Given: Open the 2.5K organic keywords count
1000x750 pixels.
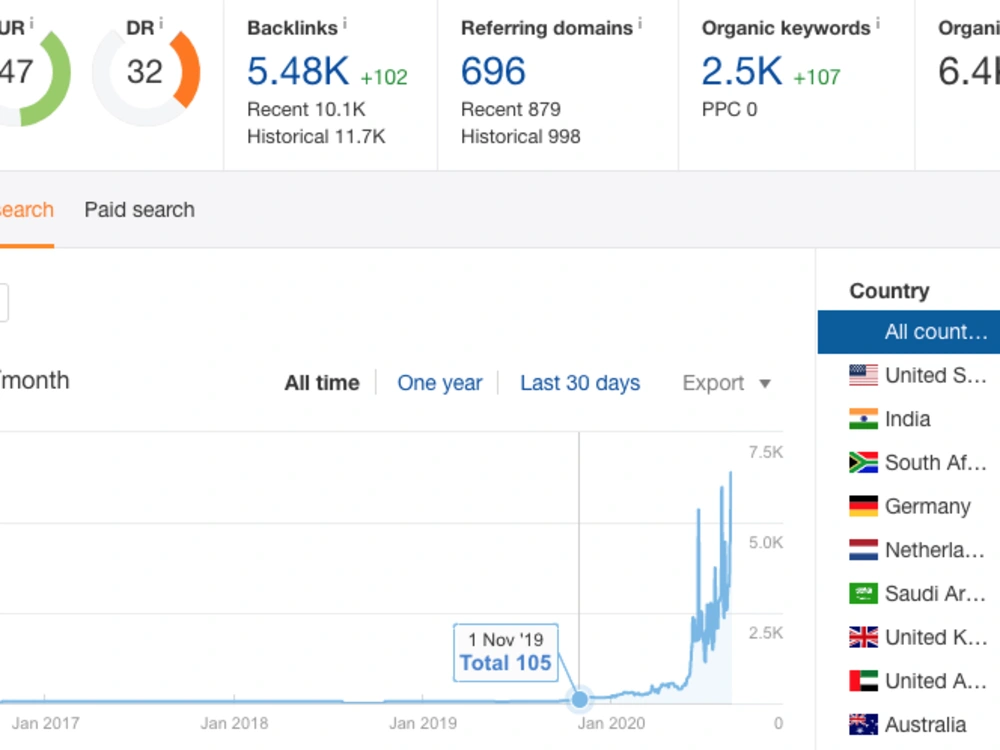Looking at the screenshot, I should point(741,71).
